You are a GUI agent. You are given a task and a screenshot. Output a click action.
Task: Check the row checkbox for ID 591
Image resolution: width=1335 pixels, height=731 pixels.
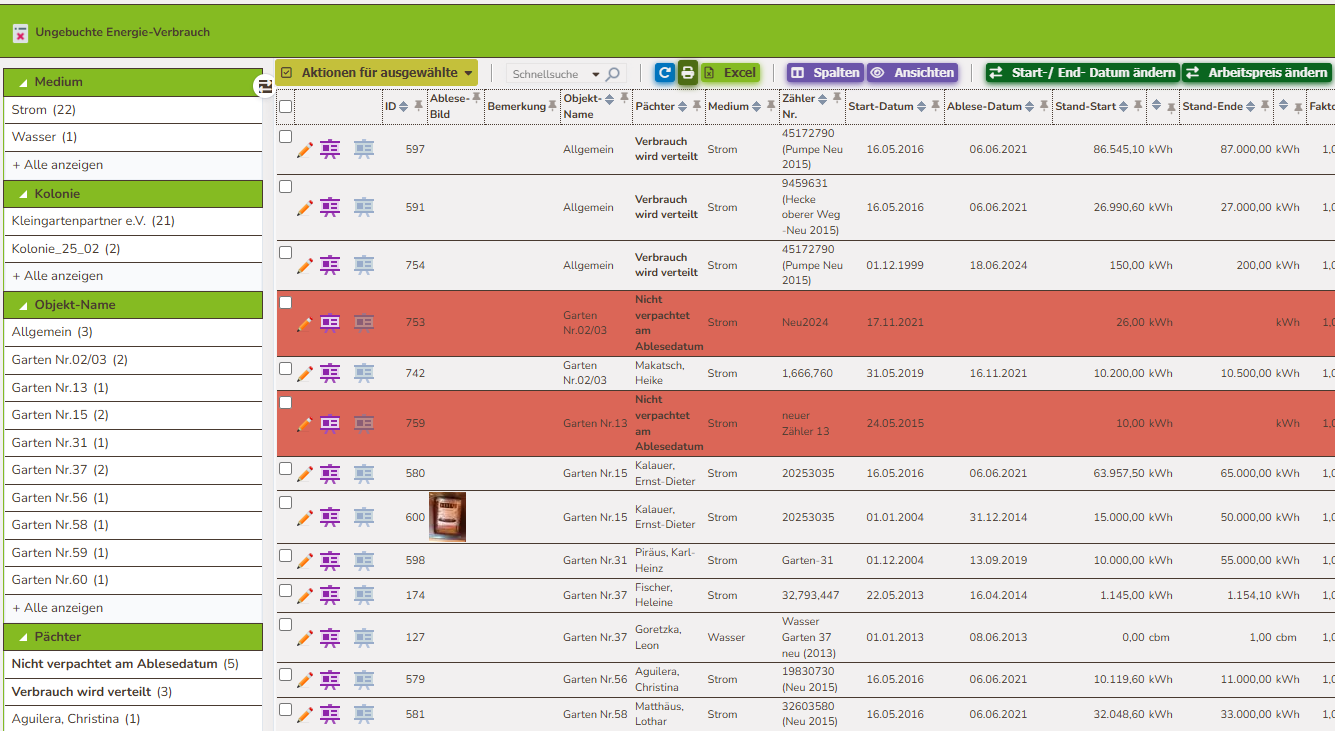click(x=286, y=186)
